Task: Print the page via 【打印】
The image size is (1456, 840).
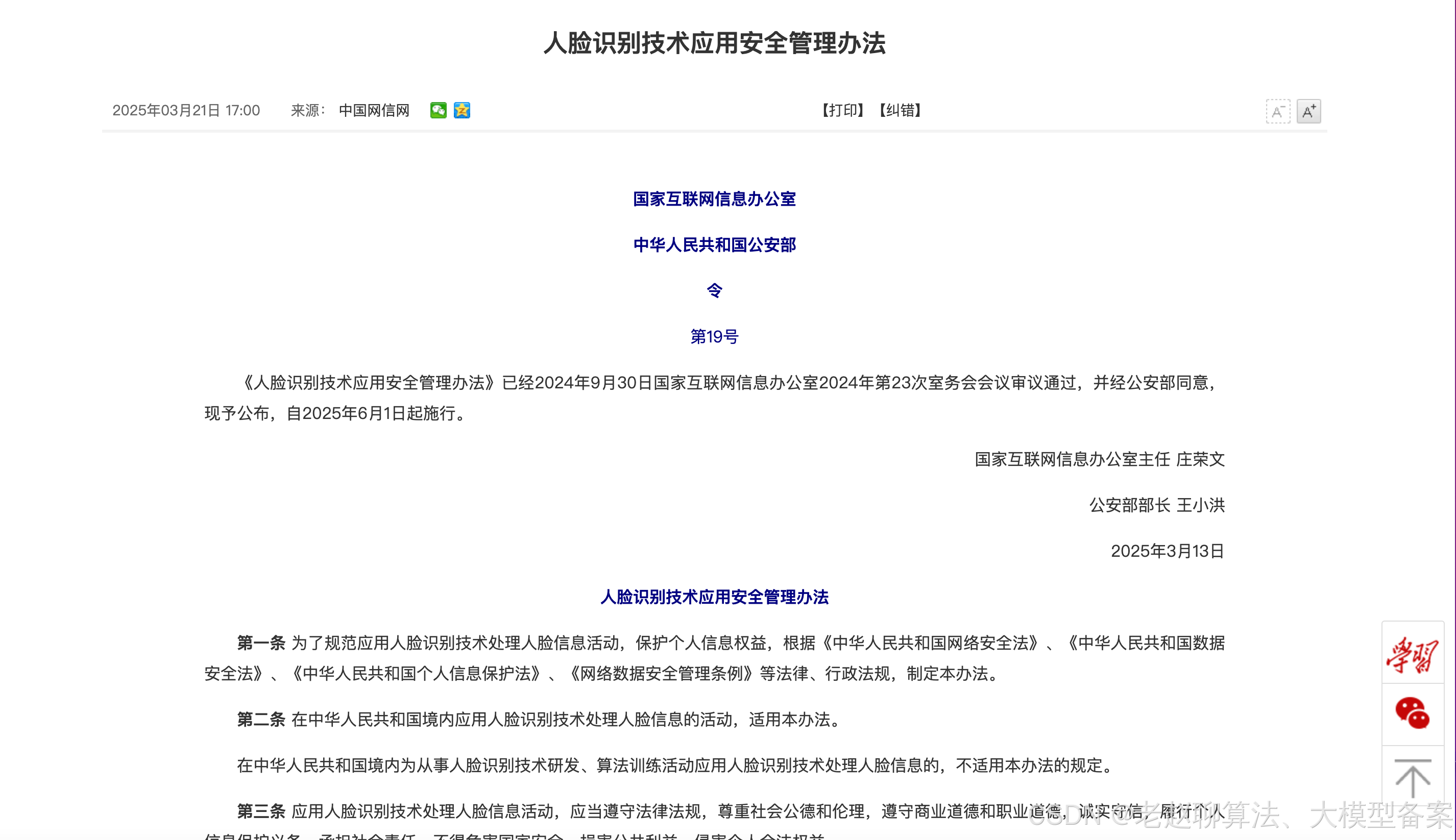Action: (842, 110)
